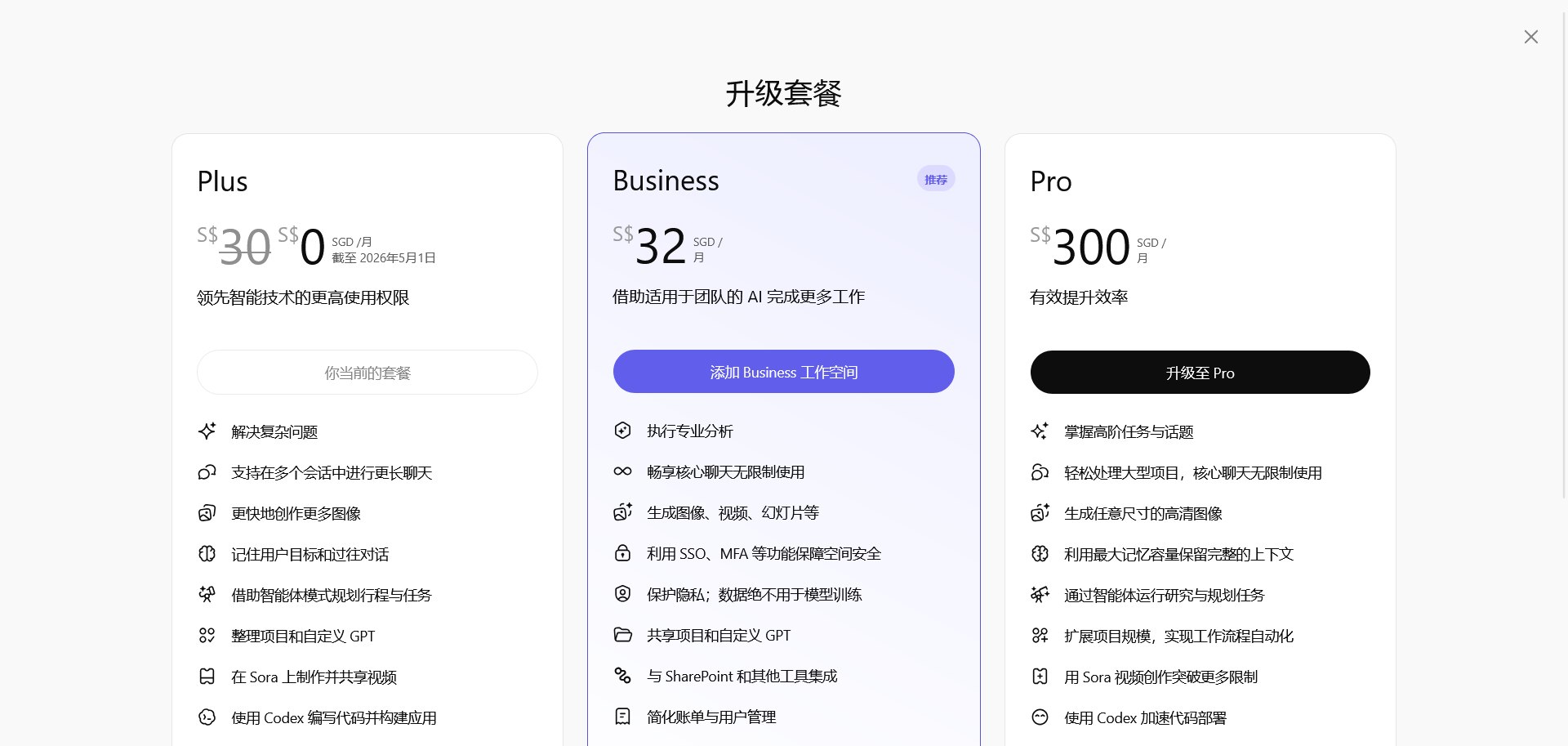The height and width of the screenshot is (746, 1568).
Task: Click the billing icon beside 简化账单与用户管理
Action: tap(622, 717)
